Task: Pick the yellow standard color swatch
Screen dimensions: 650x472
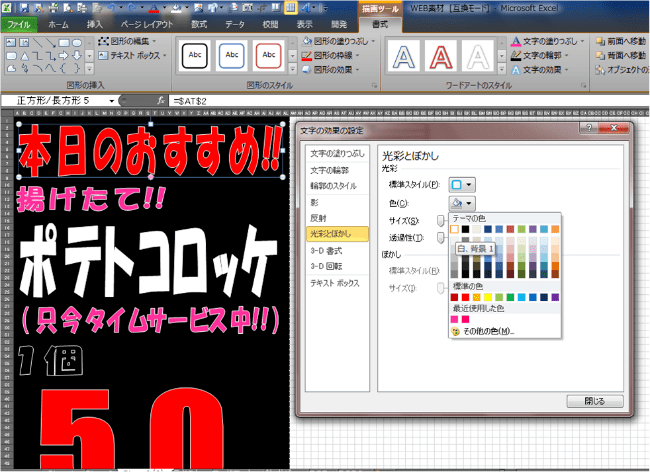Action: click(488, 297)
